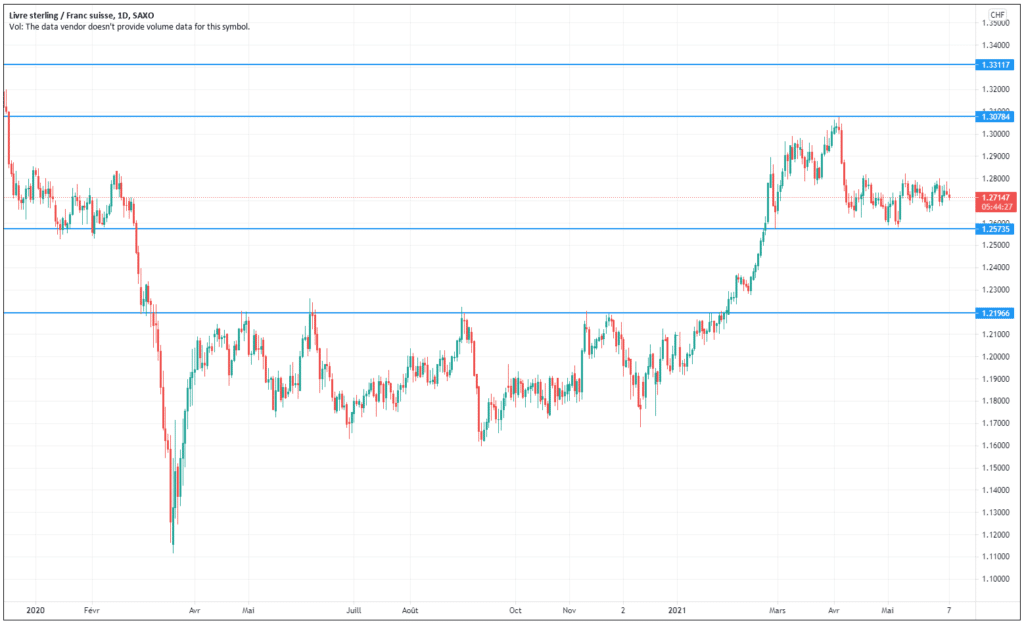Click the 1.25000 price axis label

pos(996,245)
